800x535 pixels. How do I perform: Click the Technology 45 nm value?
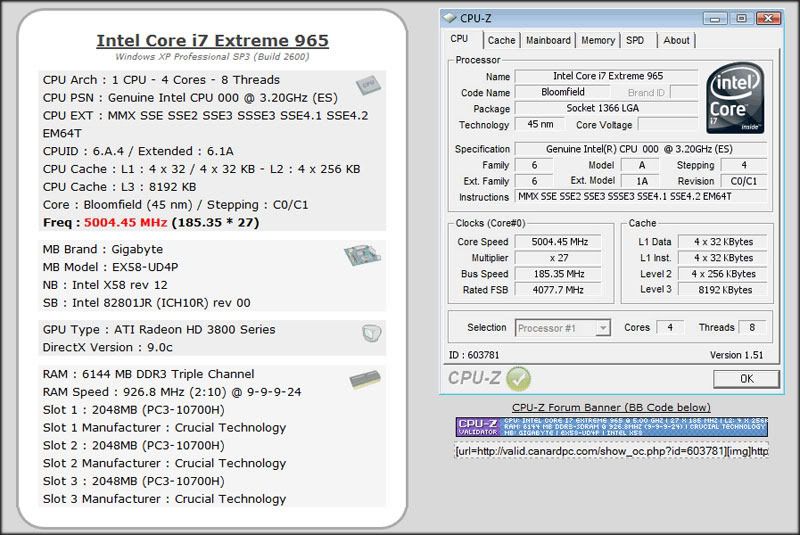click(x=540, y=124)
